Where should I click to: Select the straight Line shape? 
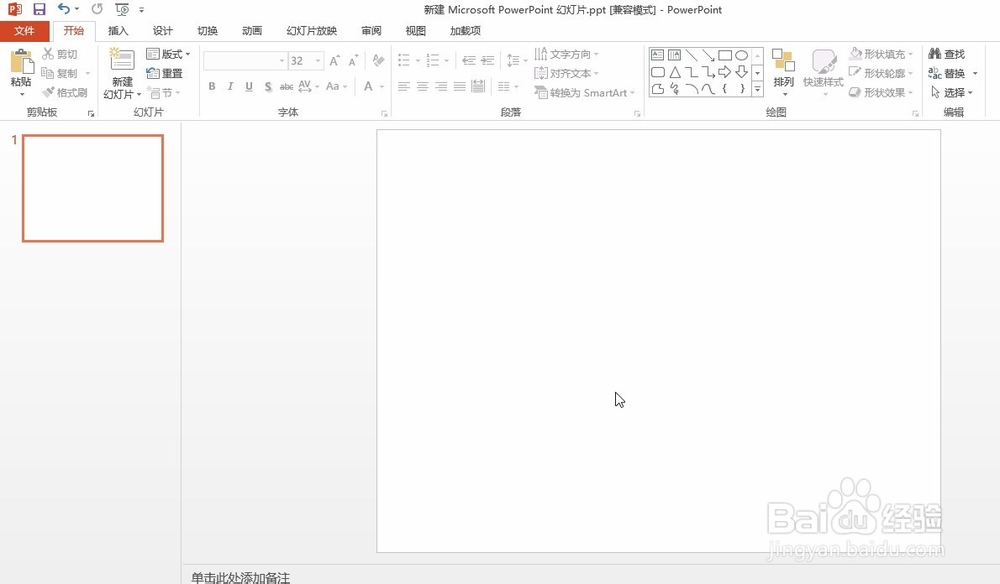pos(691,55)
